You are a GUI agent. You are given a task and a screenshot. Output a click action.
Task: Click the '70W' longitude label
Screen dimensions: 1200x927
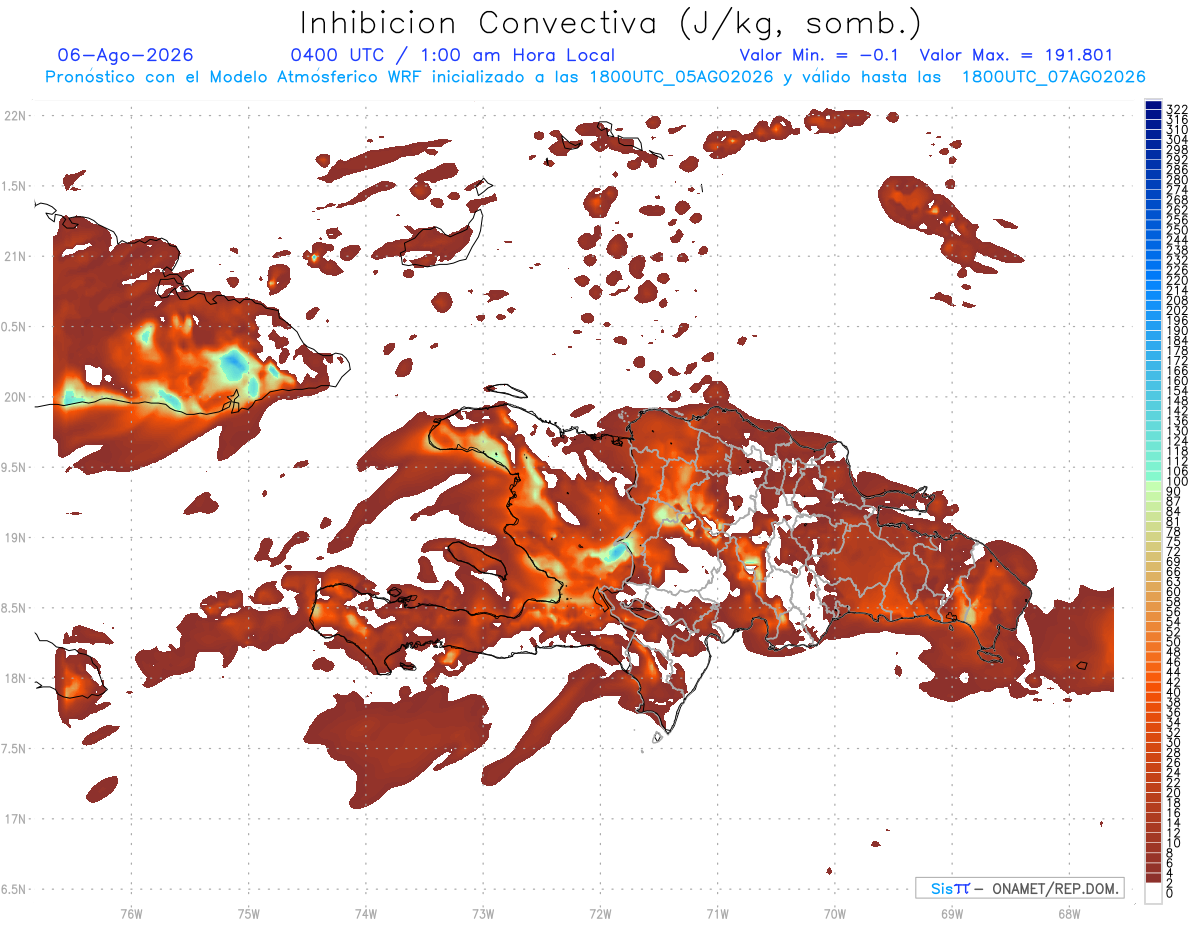[835, 912]
